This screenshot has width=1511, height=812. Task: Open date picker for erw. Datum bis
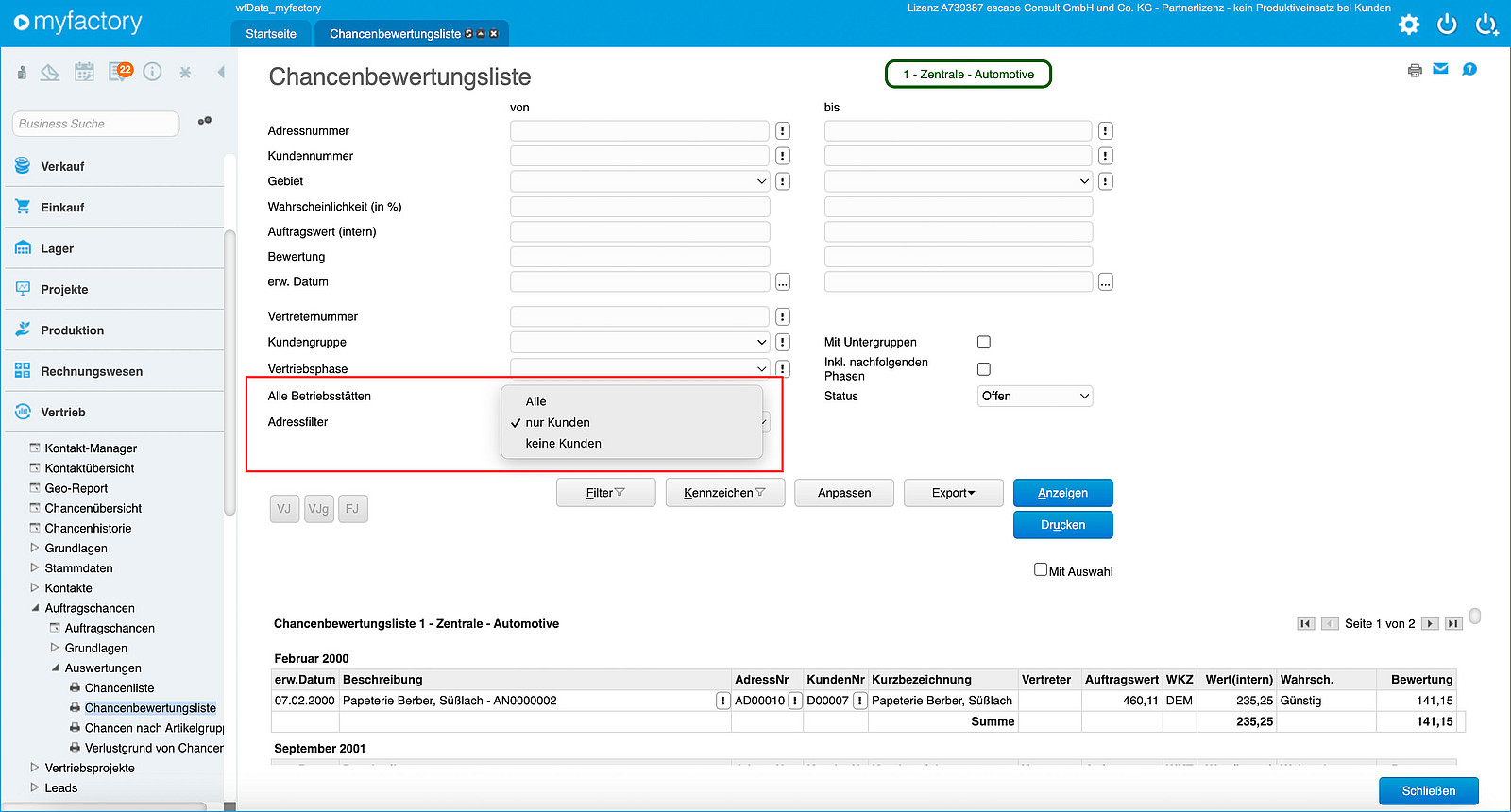tap(1106, 282)
